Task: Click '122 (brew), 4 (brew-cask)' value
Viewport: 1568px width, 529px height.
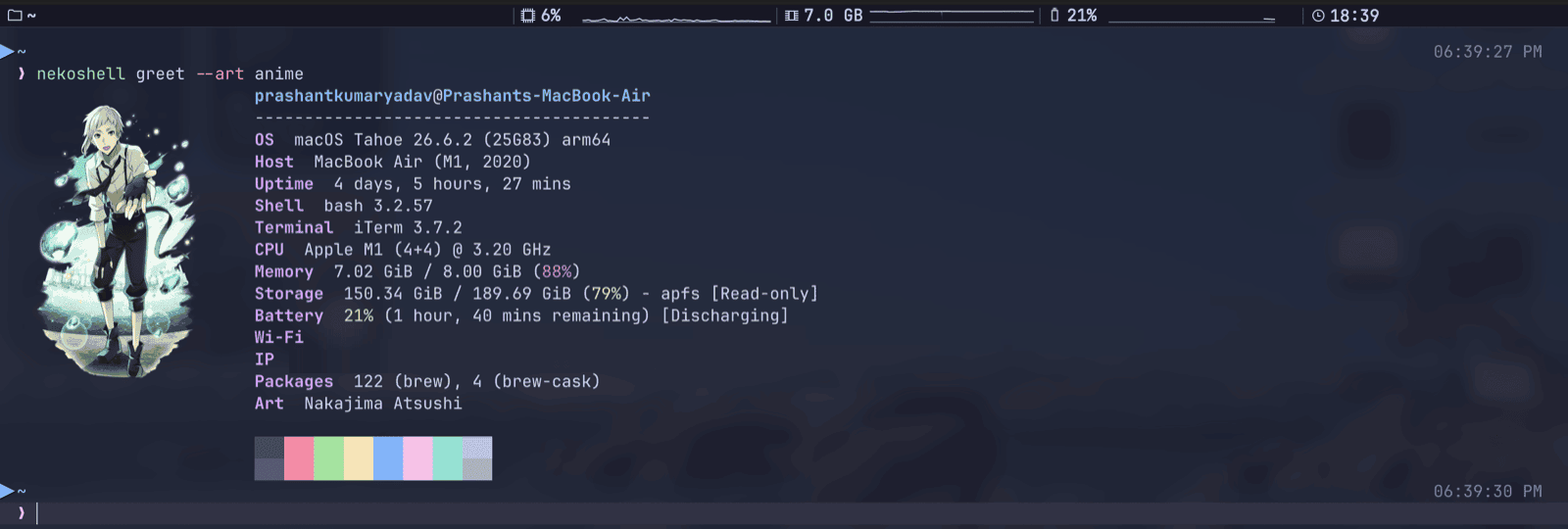Action: 476,382
